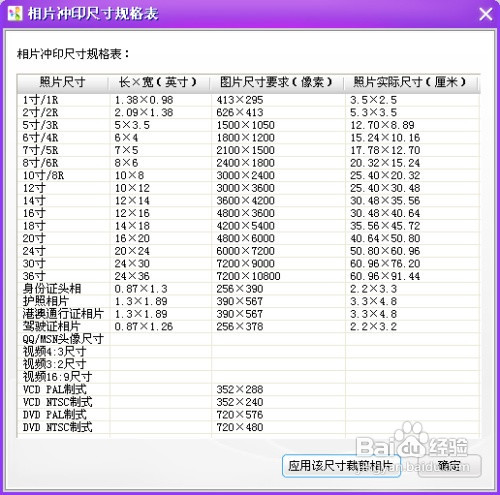
Task: Select the 护照相片 row
Action: pos(248,301)
